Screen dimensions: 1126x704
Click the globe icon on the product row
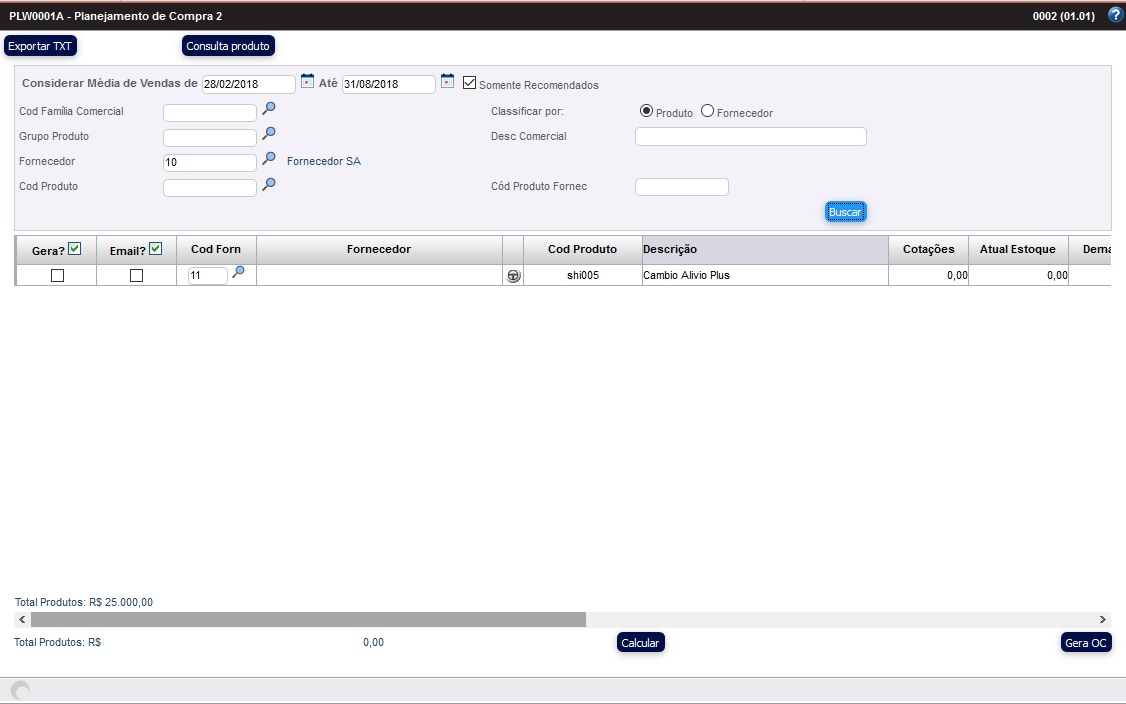tap(514, 275)
